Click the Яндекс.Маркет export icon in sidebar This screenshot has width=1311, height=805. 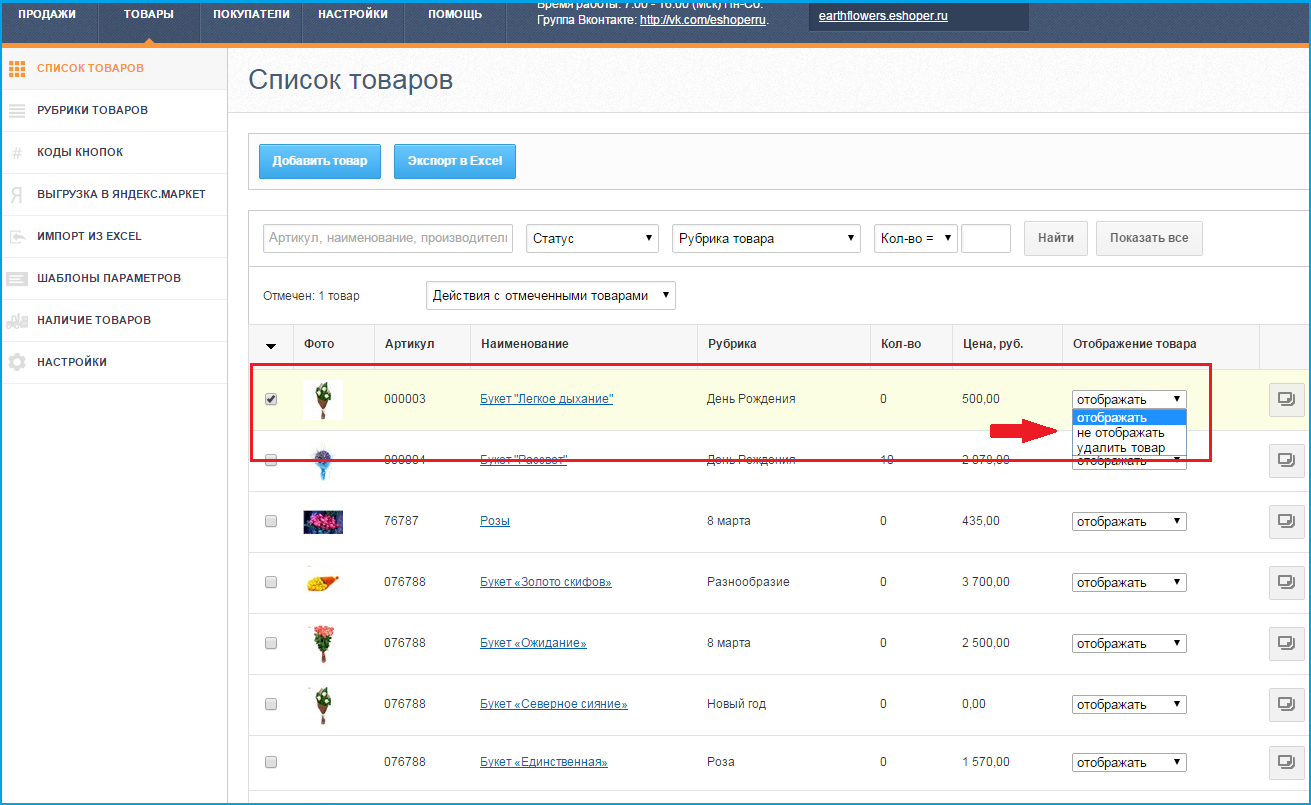16,194
